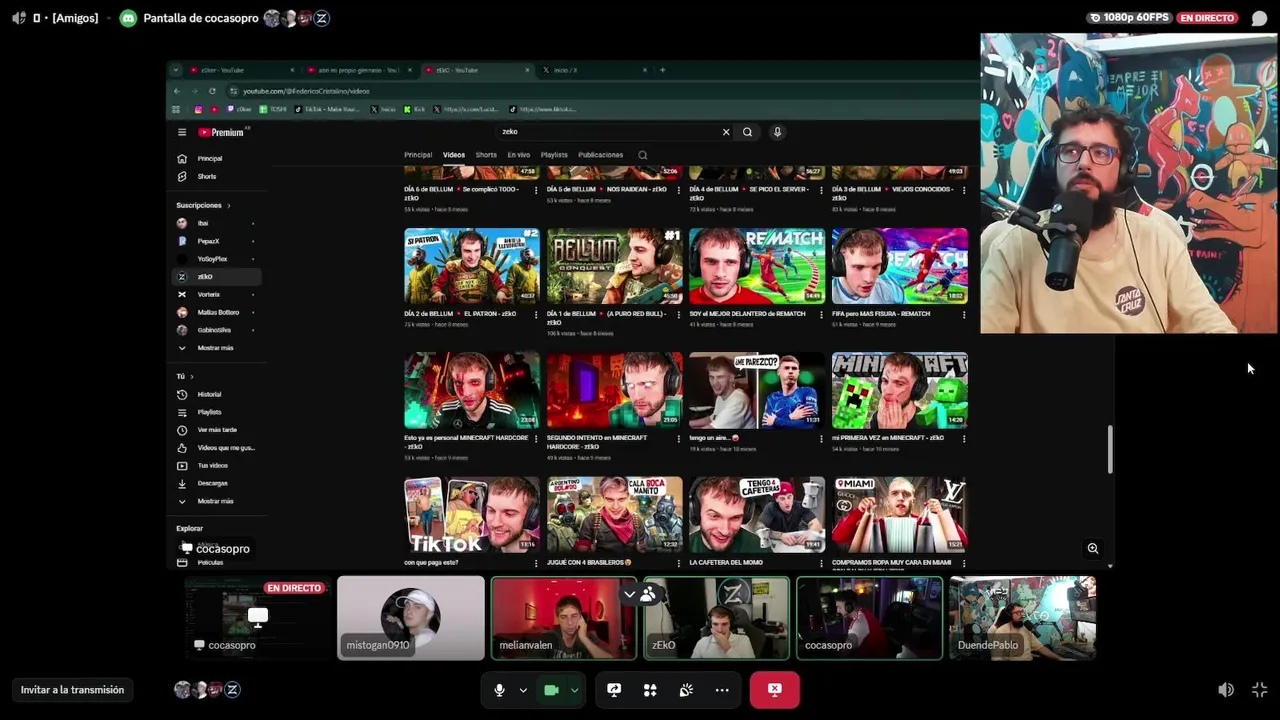Select the zEkO participant tile
Screen dimensions: 1280x720
coord(716,618)
